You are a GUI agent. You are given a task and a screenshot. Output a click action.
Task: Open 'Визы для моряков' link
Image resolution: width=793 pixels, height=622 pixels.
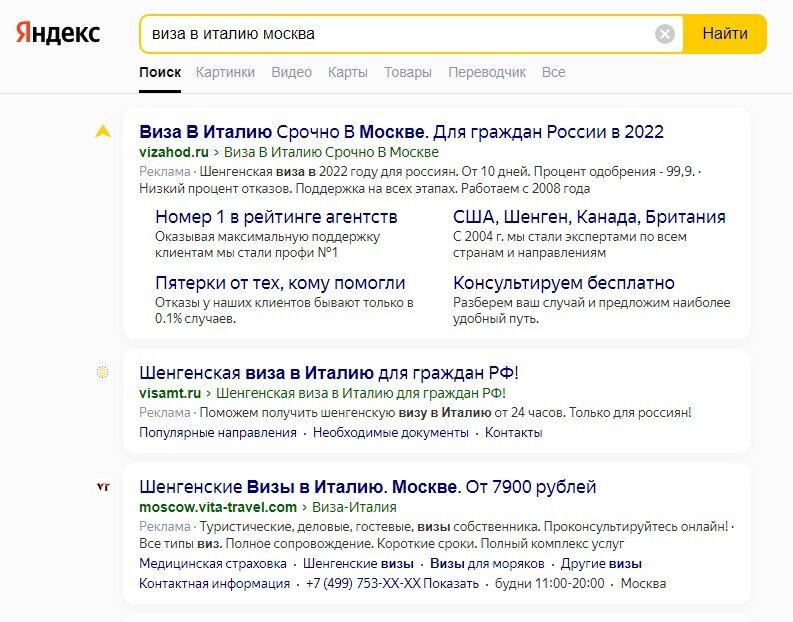pyautogui.click(x=487, y=563)
